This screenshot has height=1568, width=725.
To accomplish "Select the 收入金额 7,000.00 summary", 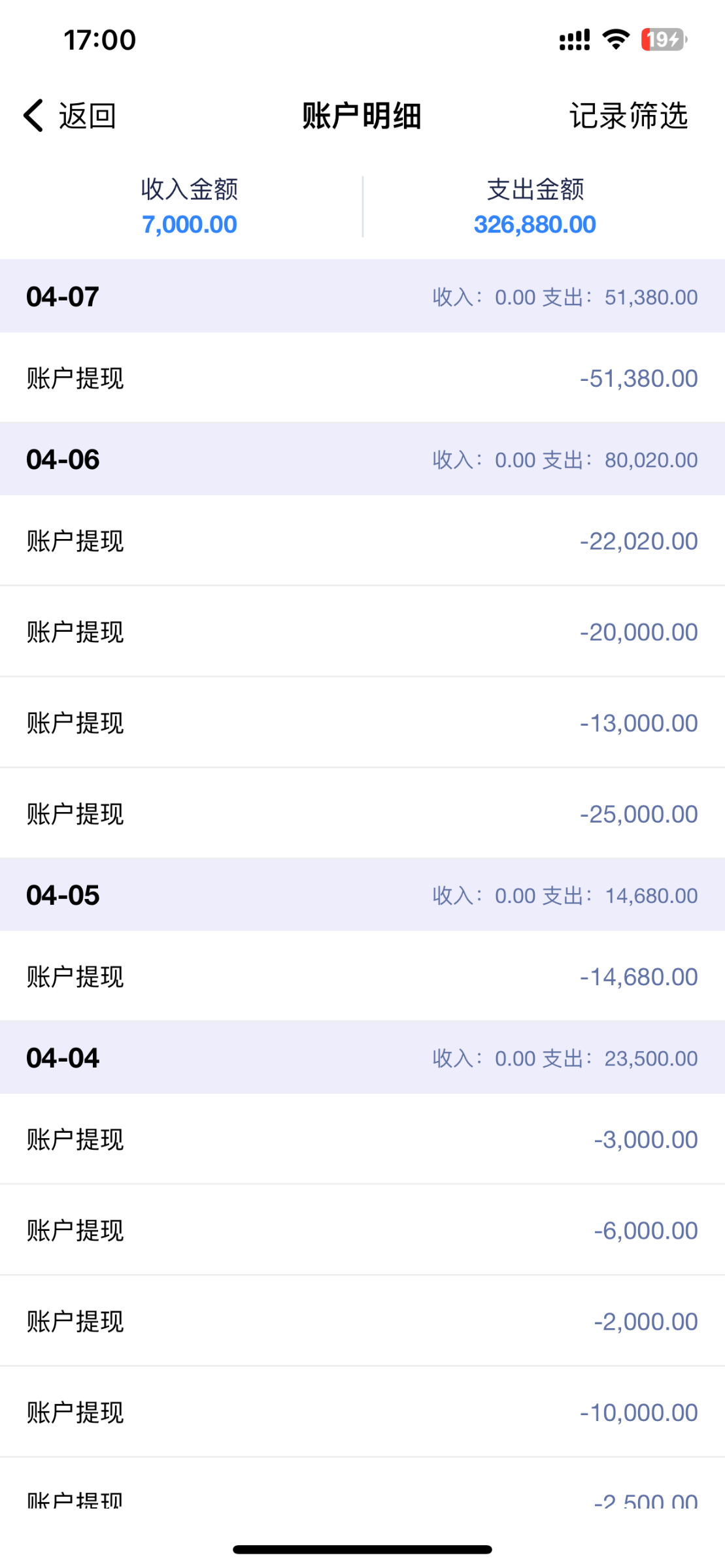I will tap(190, 206).
